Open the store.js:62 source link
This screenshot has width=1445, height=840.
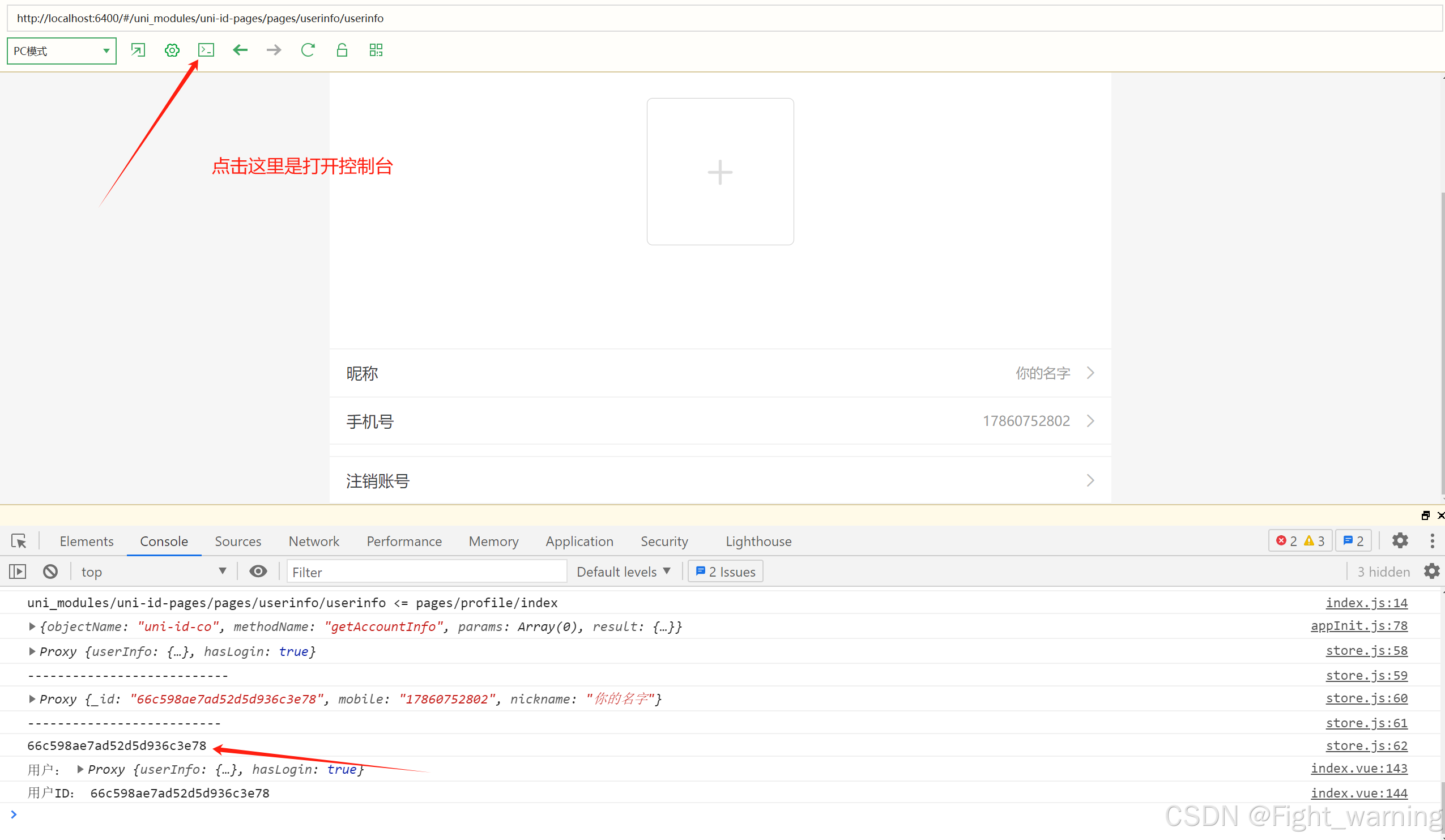(x=1366, y=745)
